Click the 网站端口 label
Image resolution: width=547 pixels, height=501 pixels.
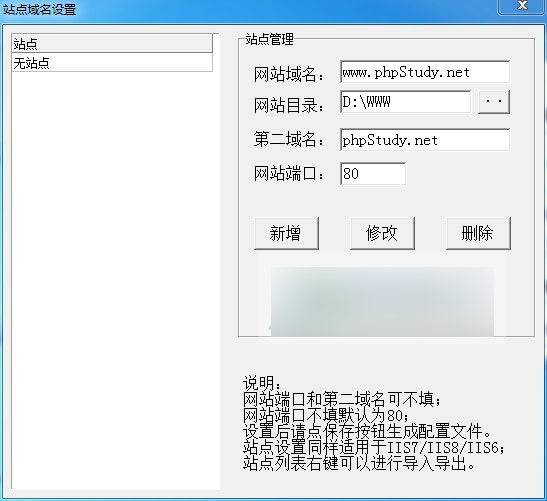(x=289, y=173)
